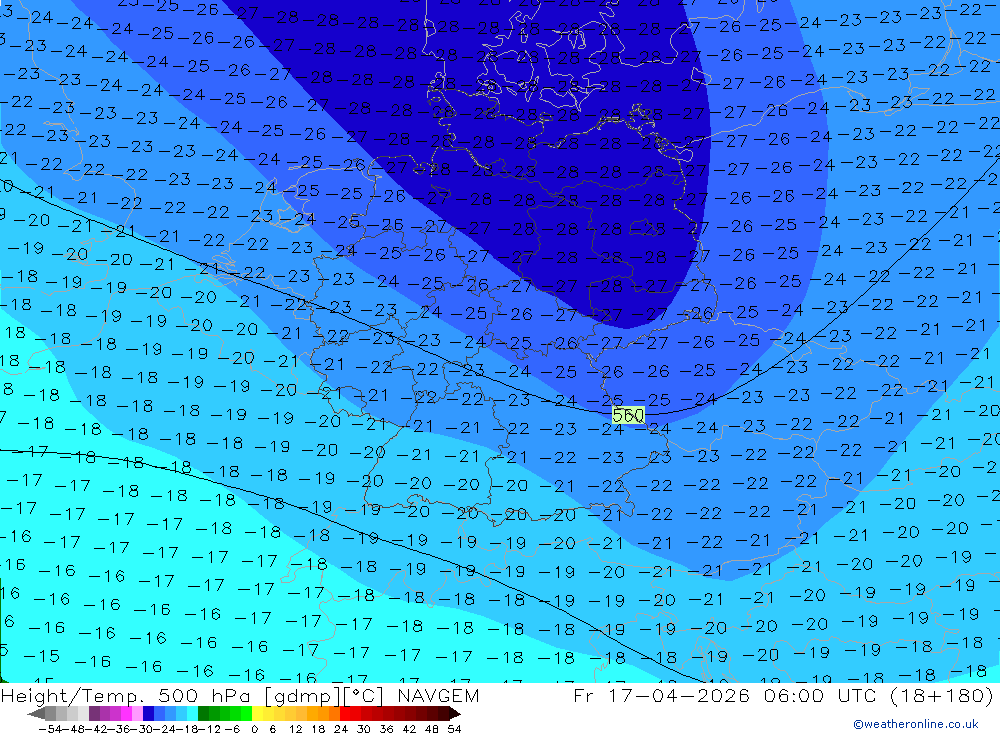This screenshot has width=1000, height=733.
Task: Click the legend label '54'
Action: pos(454,729)
